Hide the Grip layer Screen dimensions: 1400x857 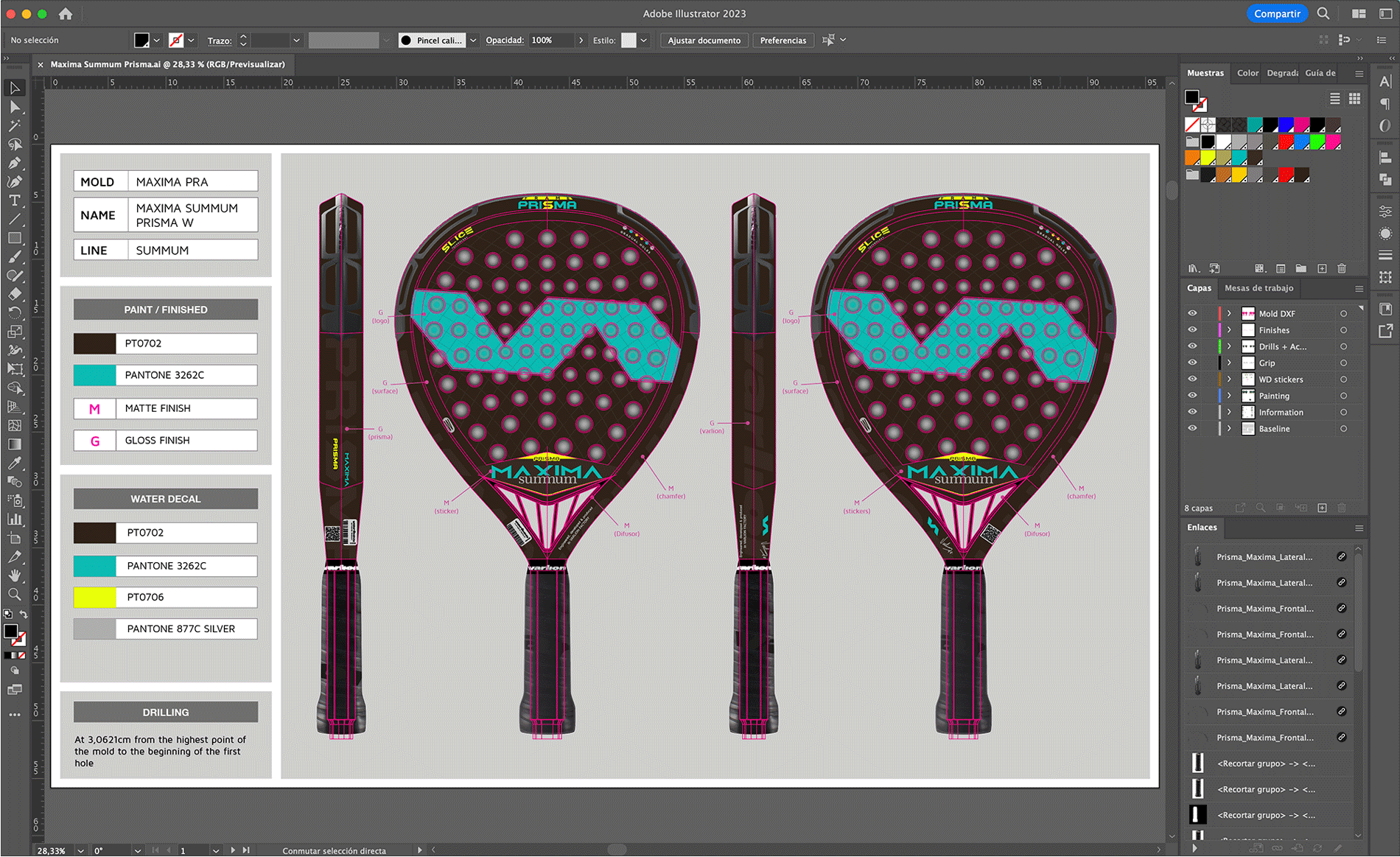(1192, 363)
